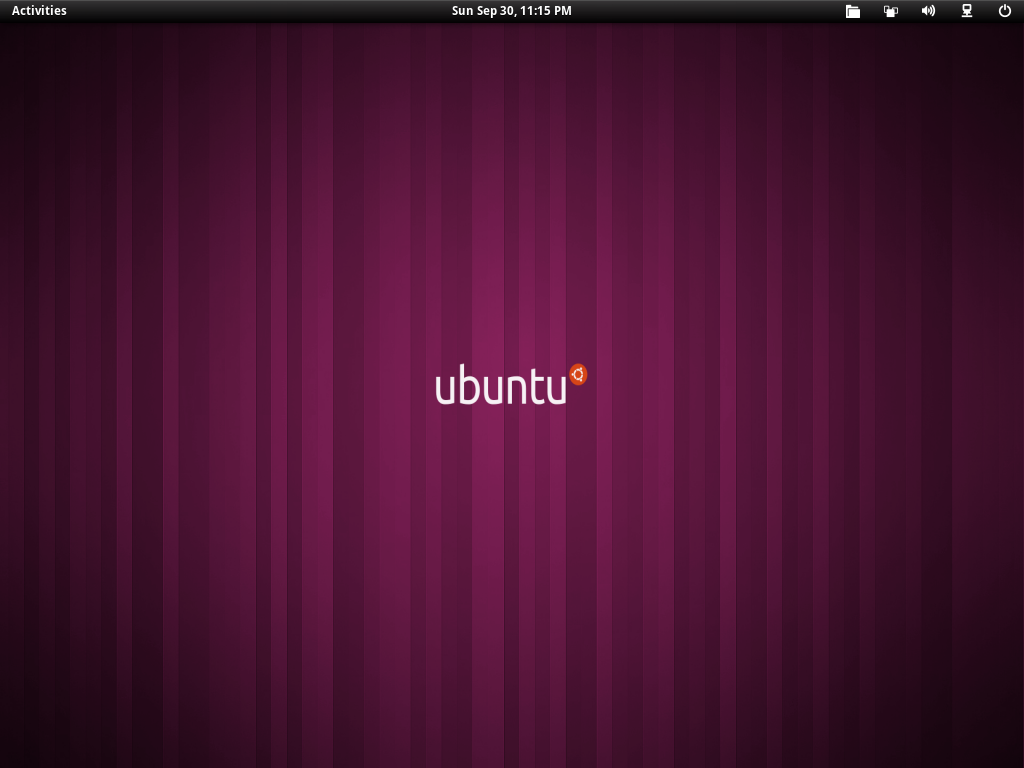Screen dimensions: 1024x768
Task: Open the power menu icon
Action: [x=1004, y=10]
